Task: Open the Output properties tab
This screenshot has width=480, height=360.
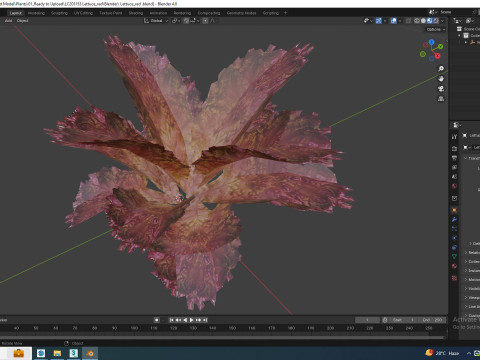Action: coord(454,158)
